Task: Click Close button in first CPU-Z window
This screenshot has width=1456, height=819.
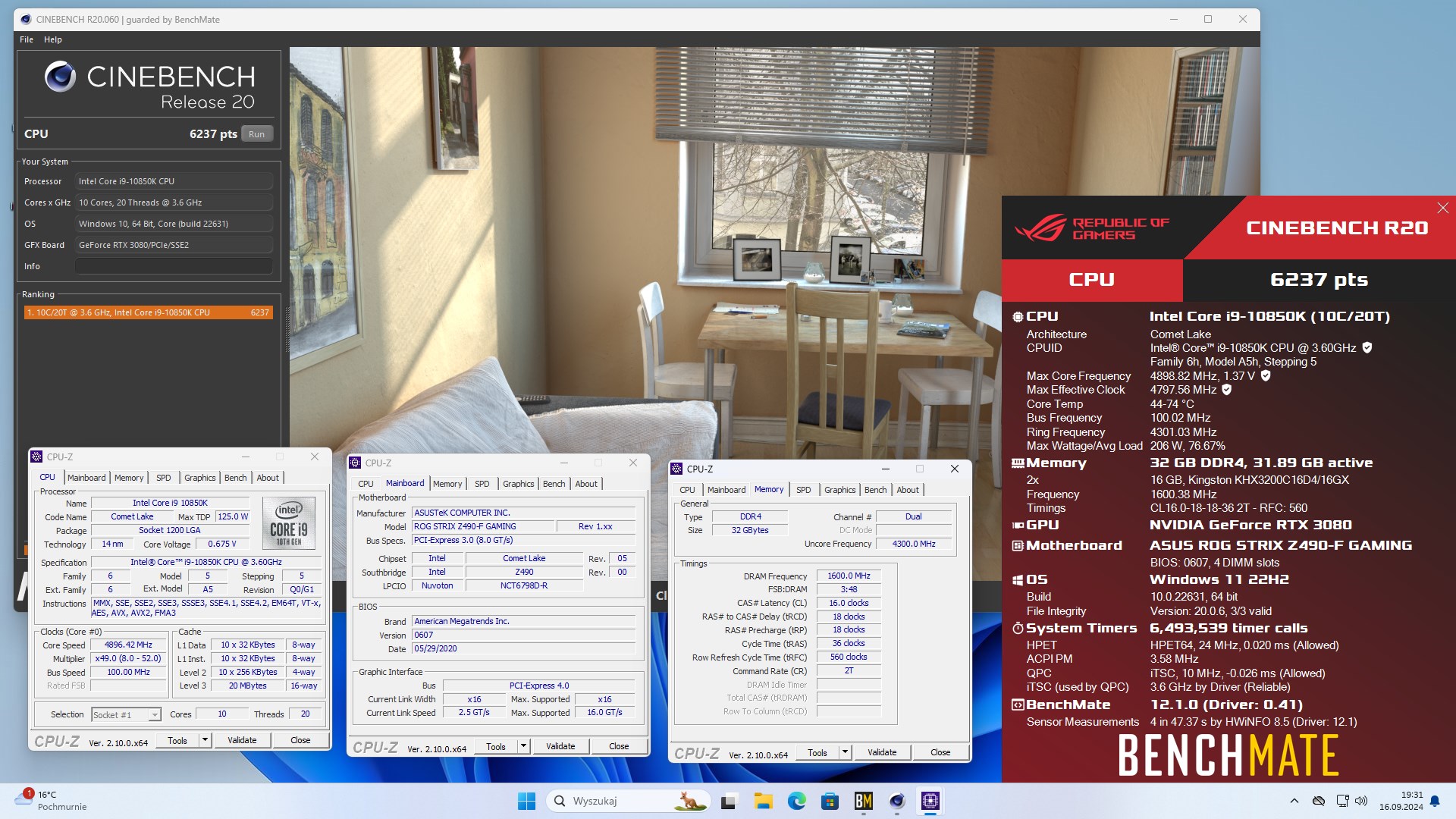Action: (300, 740)
